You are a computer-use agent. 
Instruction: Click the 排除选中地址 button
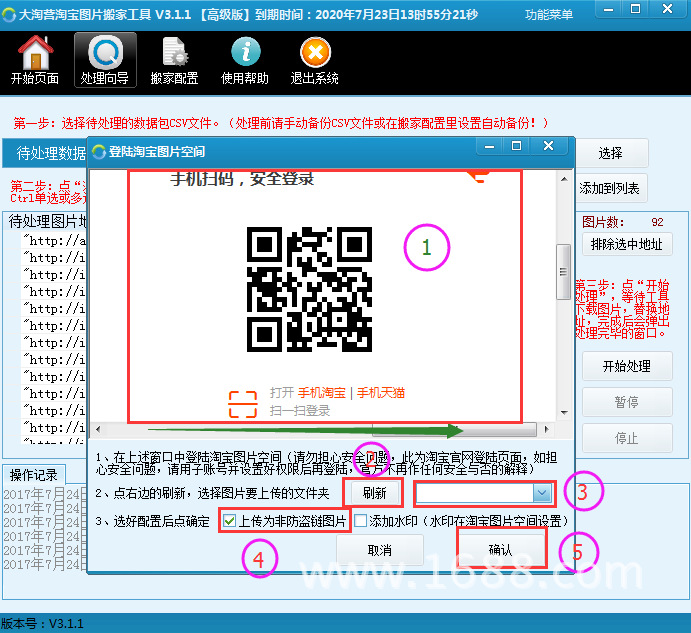coord(627,244)
